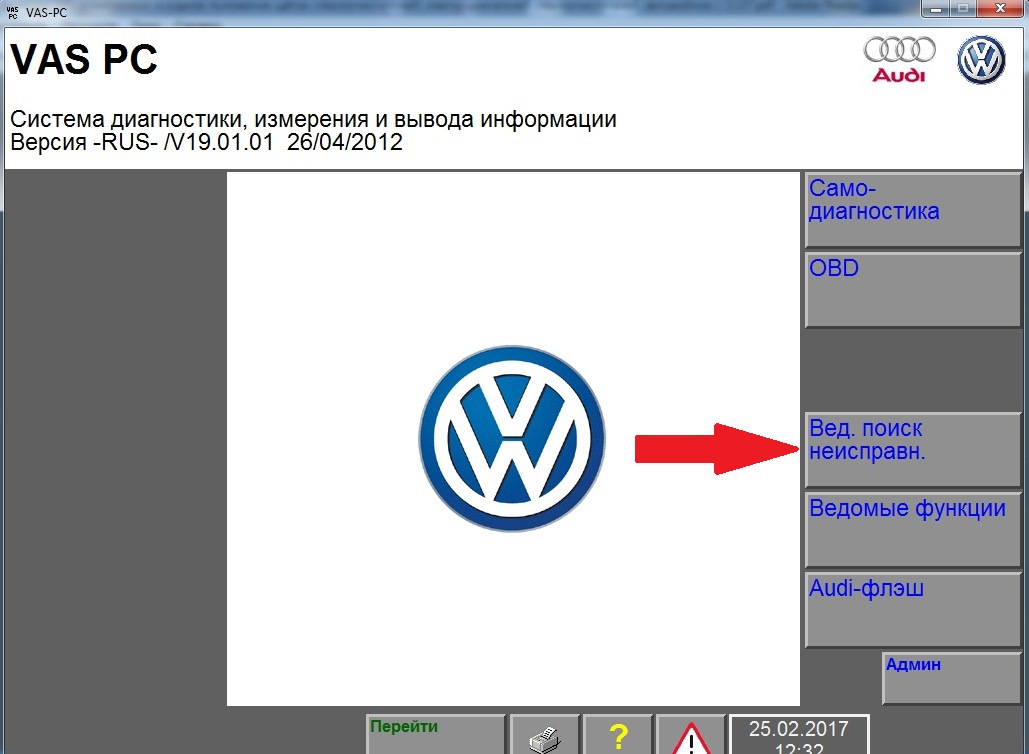
Task: Click the small Volkswagen logo in the header
Action: pyautogui.click(x=981, y=60)
